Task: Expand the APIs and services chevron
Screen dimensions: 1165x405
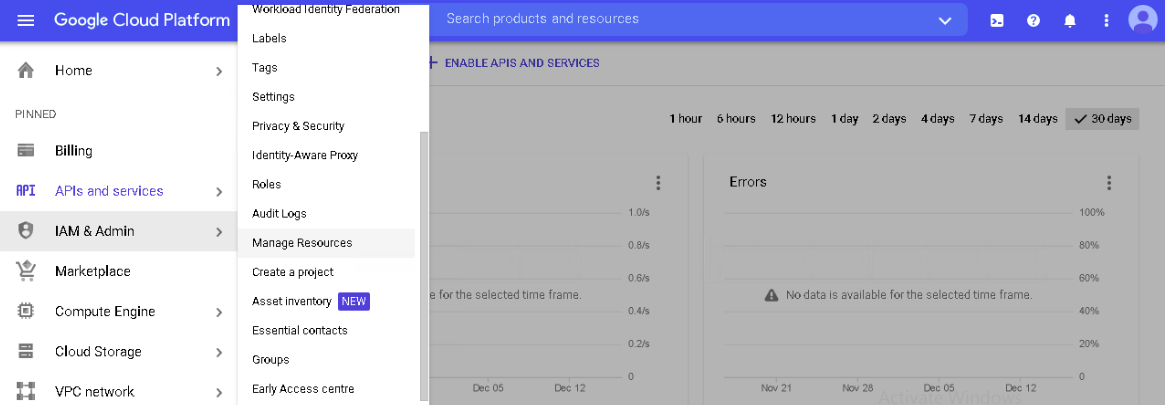Action: coord(219,192)
